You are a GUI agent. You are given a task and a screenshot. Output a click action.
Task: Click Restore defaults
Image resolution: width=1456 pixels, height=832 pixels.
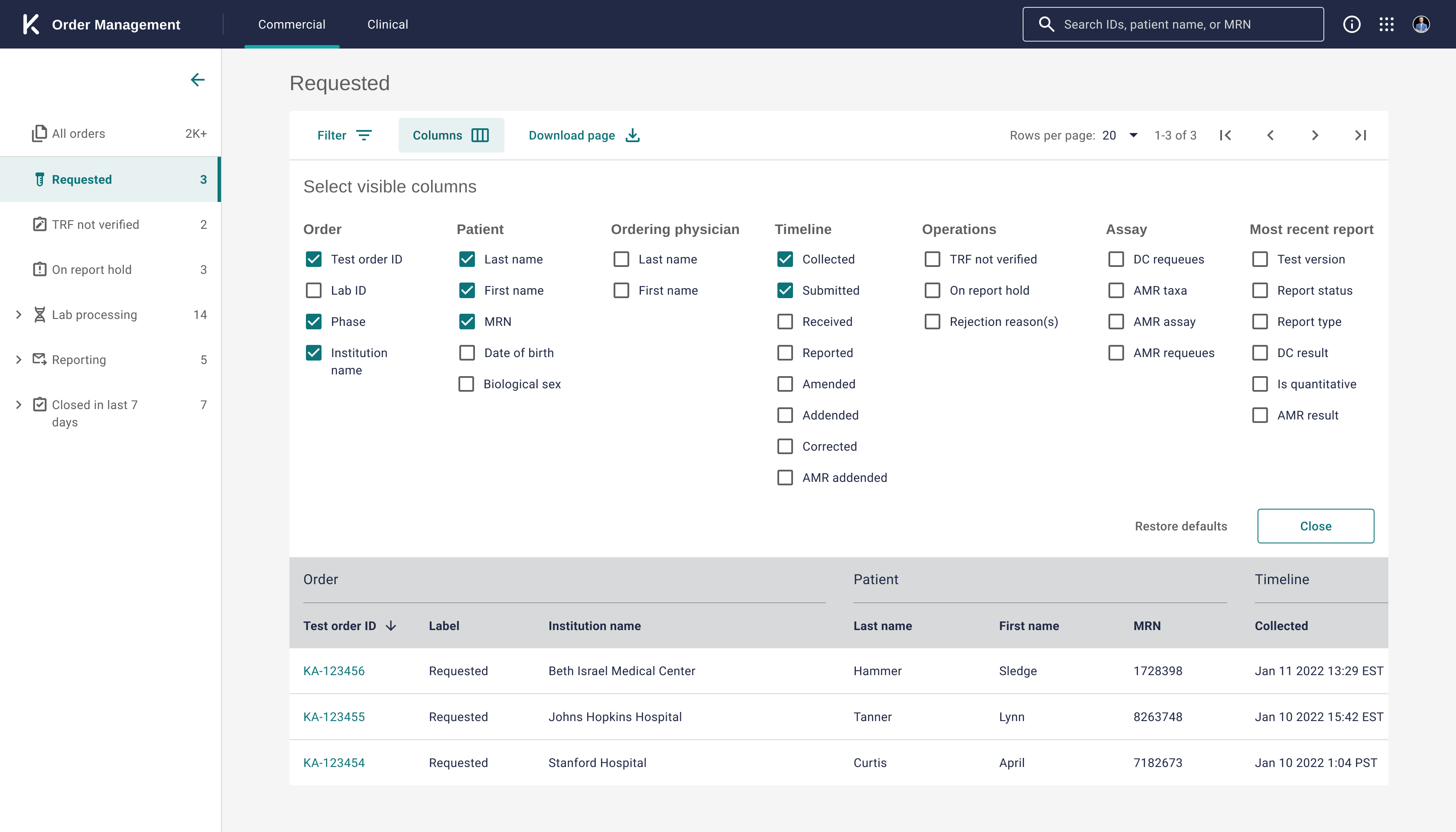[1180, 526]
